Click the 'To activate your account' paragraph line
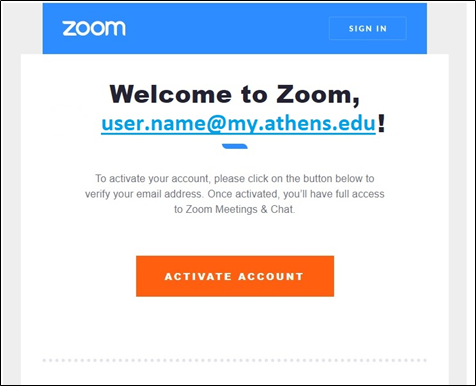Image resolution: width=476 pixels, height=386 pixels. (235, 178)
